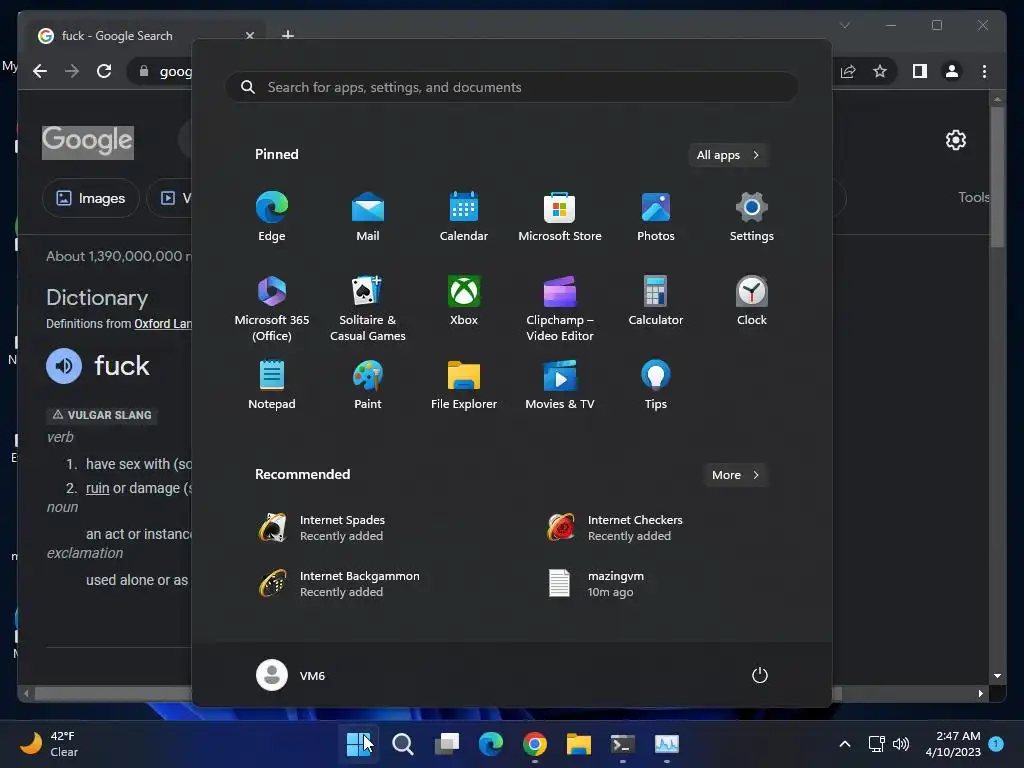The image size is (1024, 768).
Task: Click Chrome horizontal scrollbar right arrow
Action: [980, 694]
